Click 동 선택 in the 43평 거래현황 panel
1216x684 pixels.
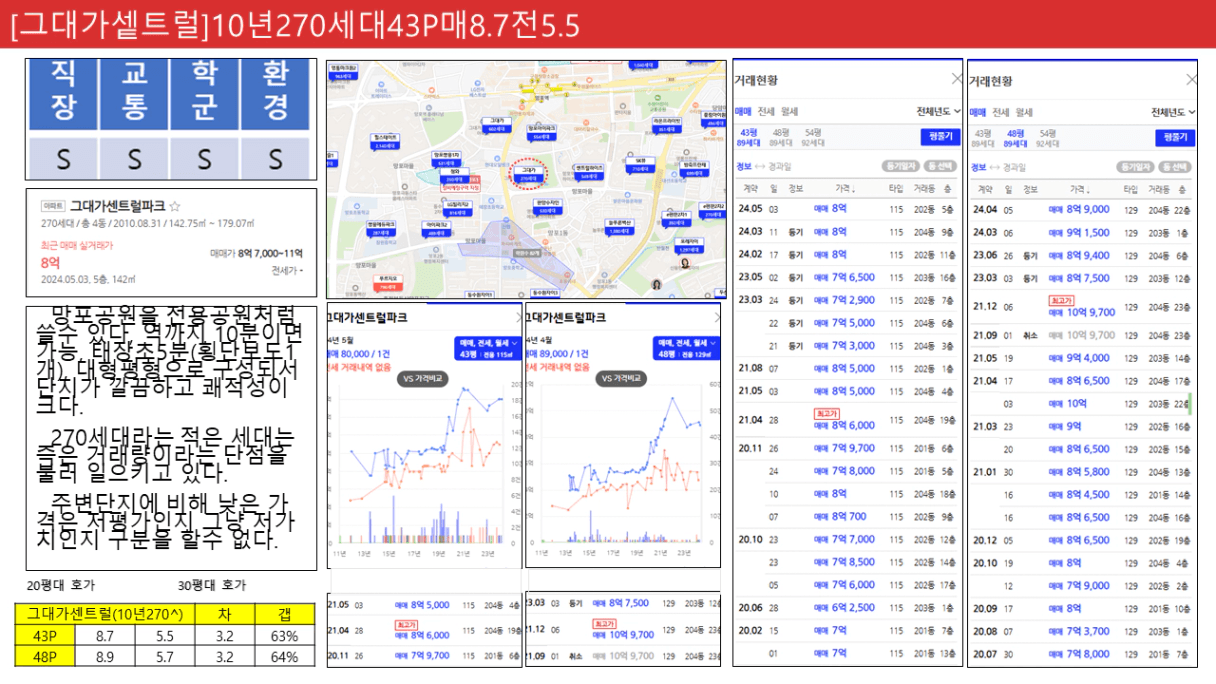click(942, 166)
